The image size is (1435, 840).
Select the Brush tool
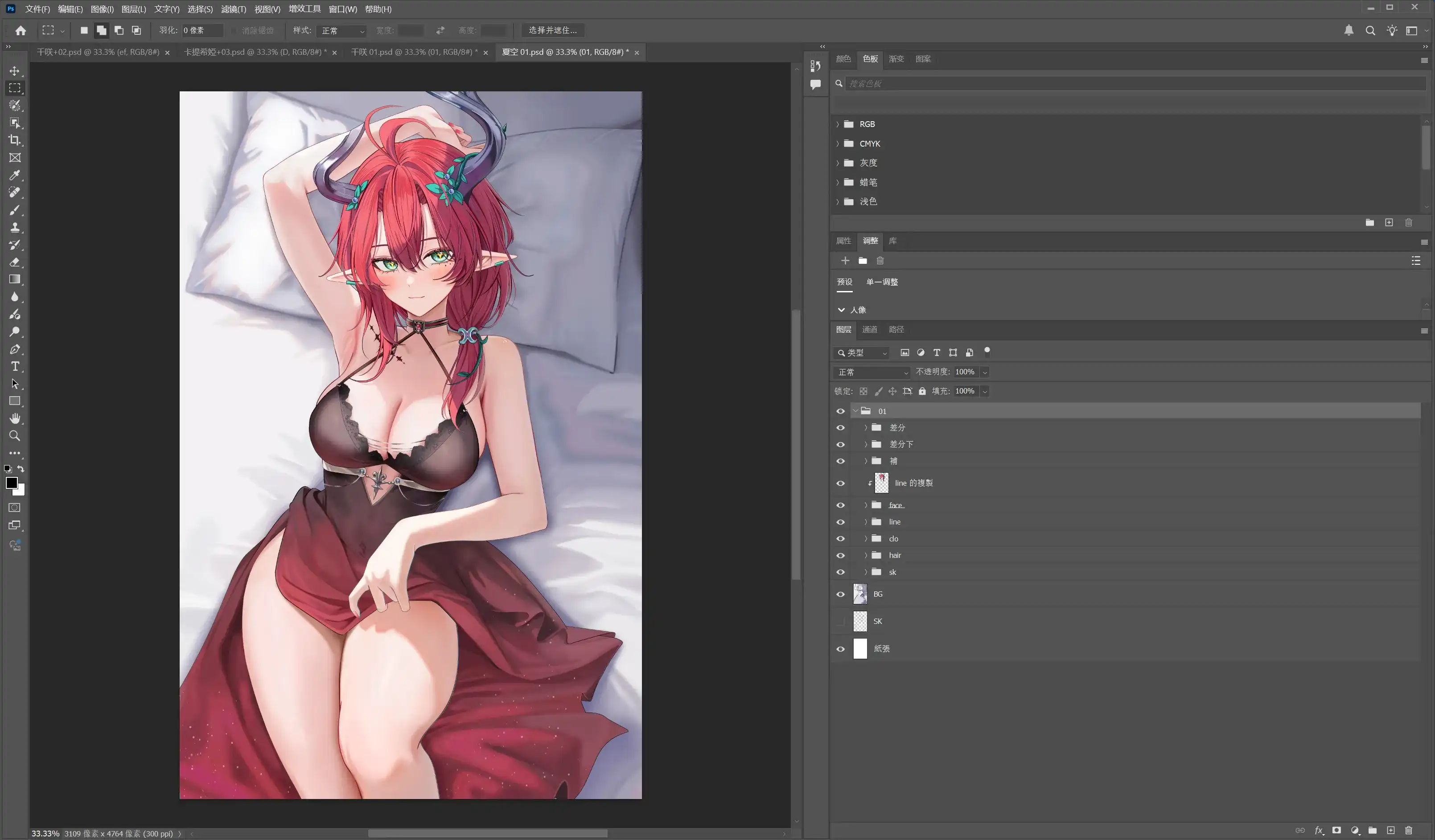point(15,210)
